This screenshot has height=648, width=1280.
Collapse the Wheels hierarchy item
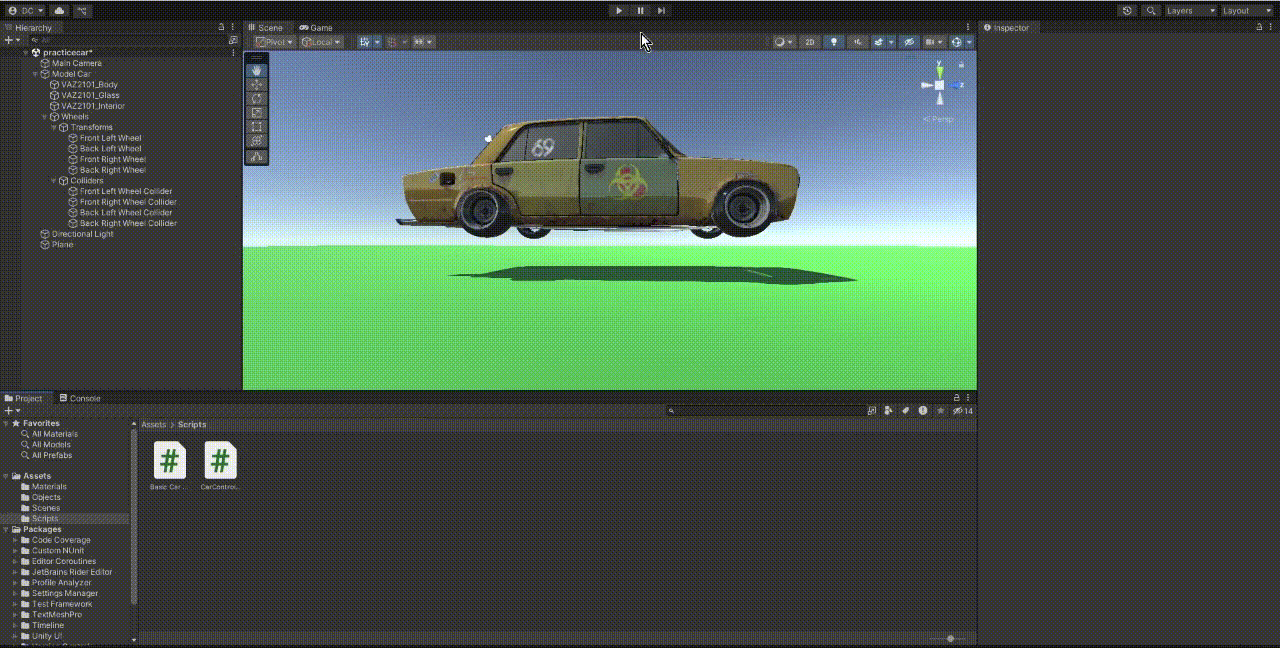(44, 116)
